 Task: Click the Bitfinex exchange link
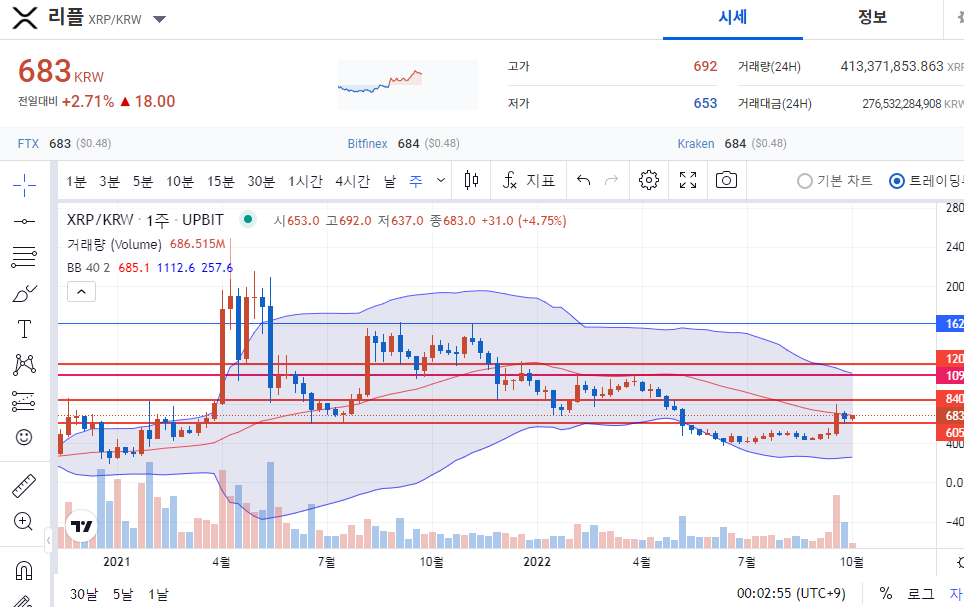[x=368, y=144]
